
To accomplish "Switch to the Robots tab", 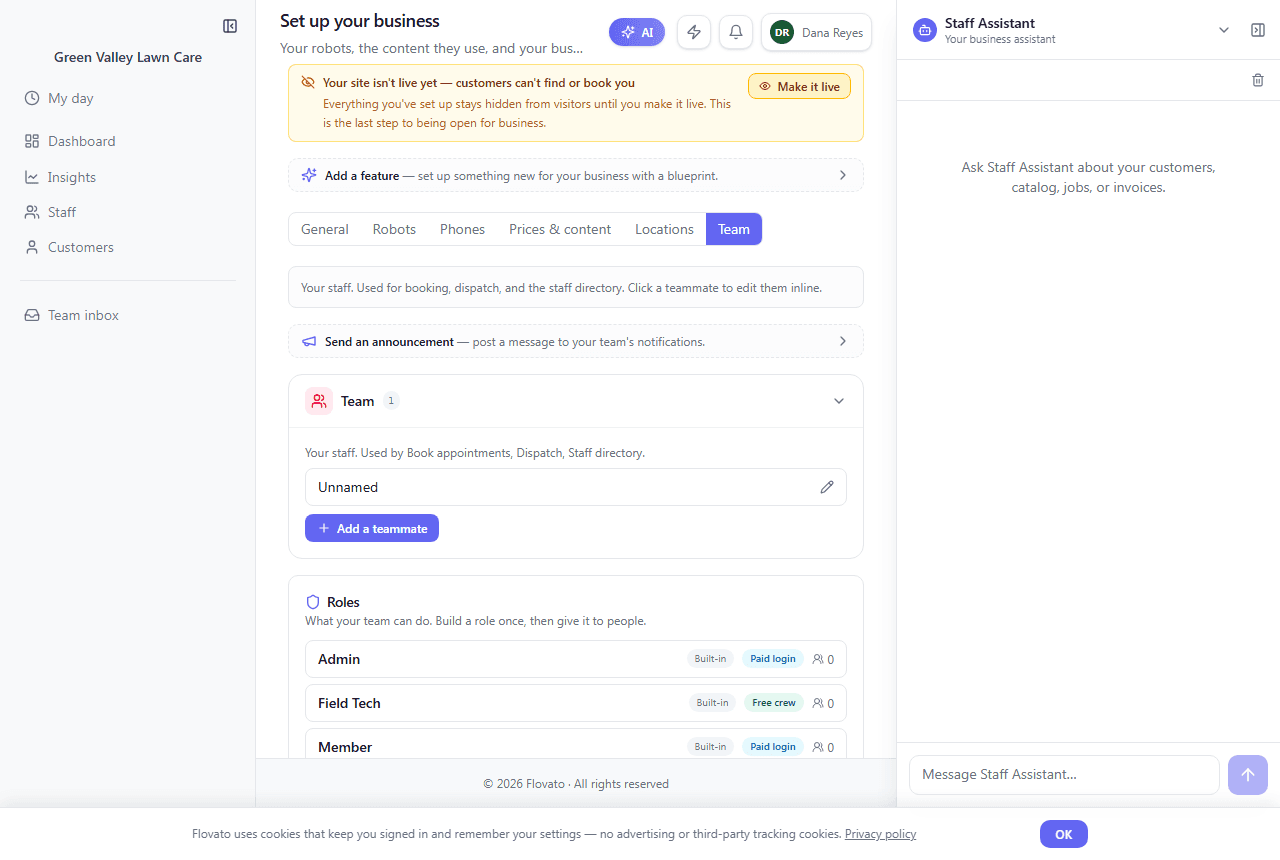I will tap(394, 229).
